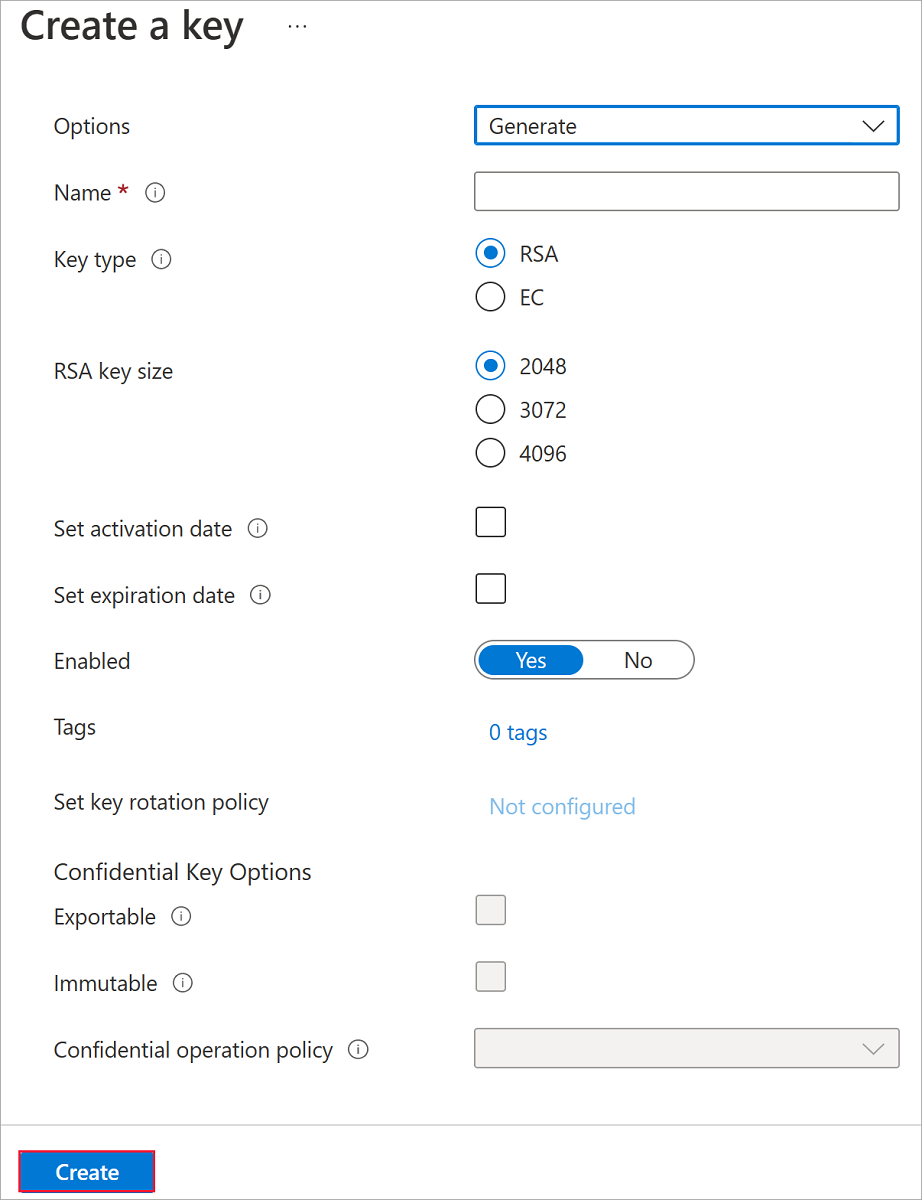Click into the Name text field
The width and height of the screenshot is (922, 1200).
click(686, 192)
